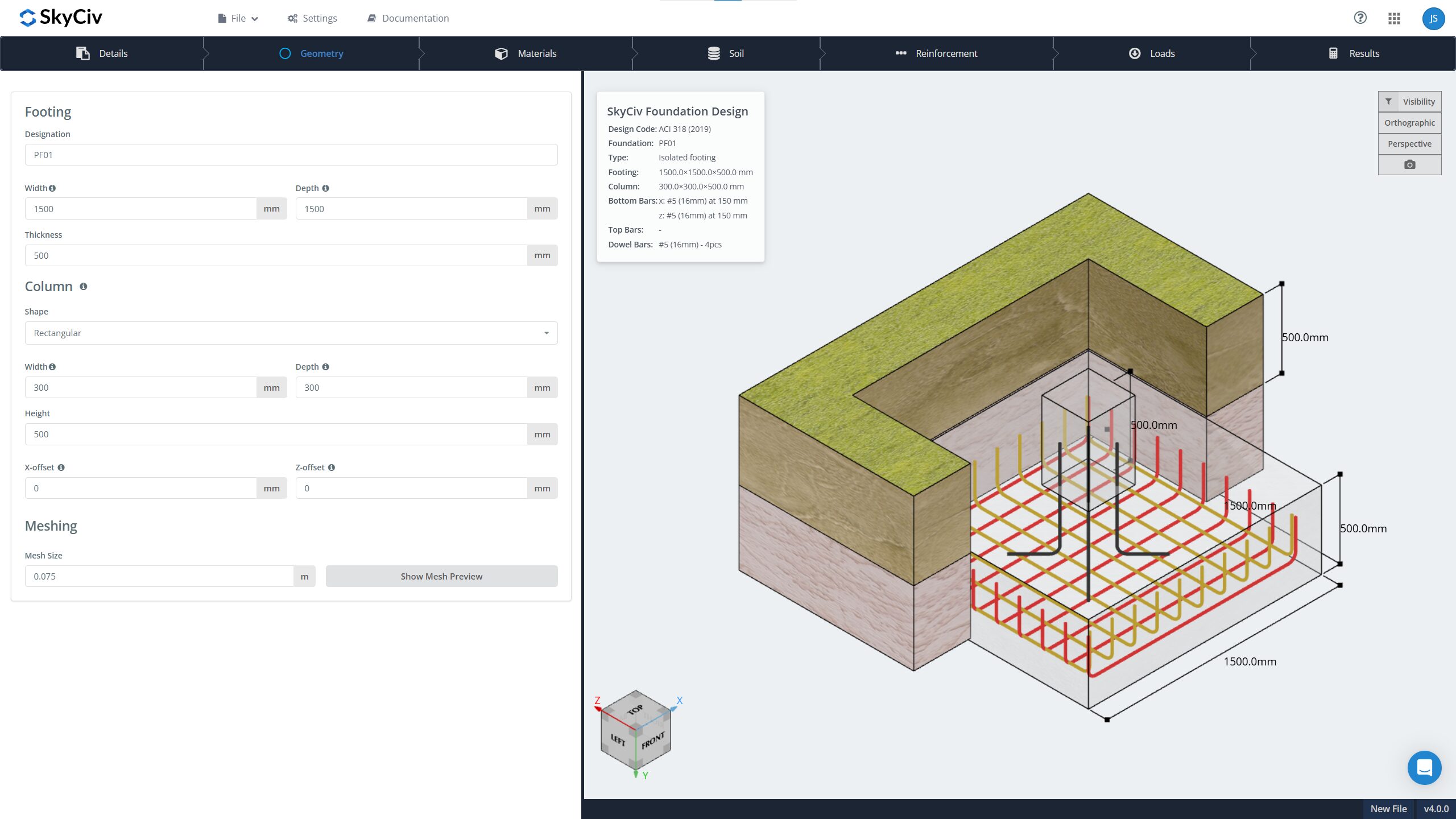Switch to Perspective view
This screenshot has width=1456, height=819.
1409,144
